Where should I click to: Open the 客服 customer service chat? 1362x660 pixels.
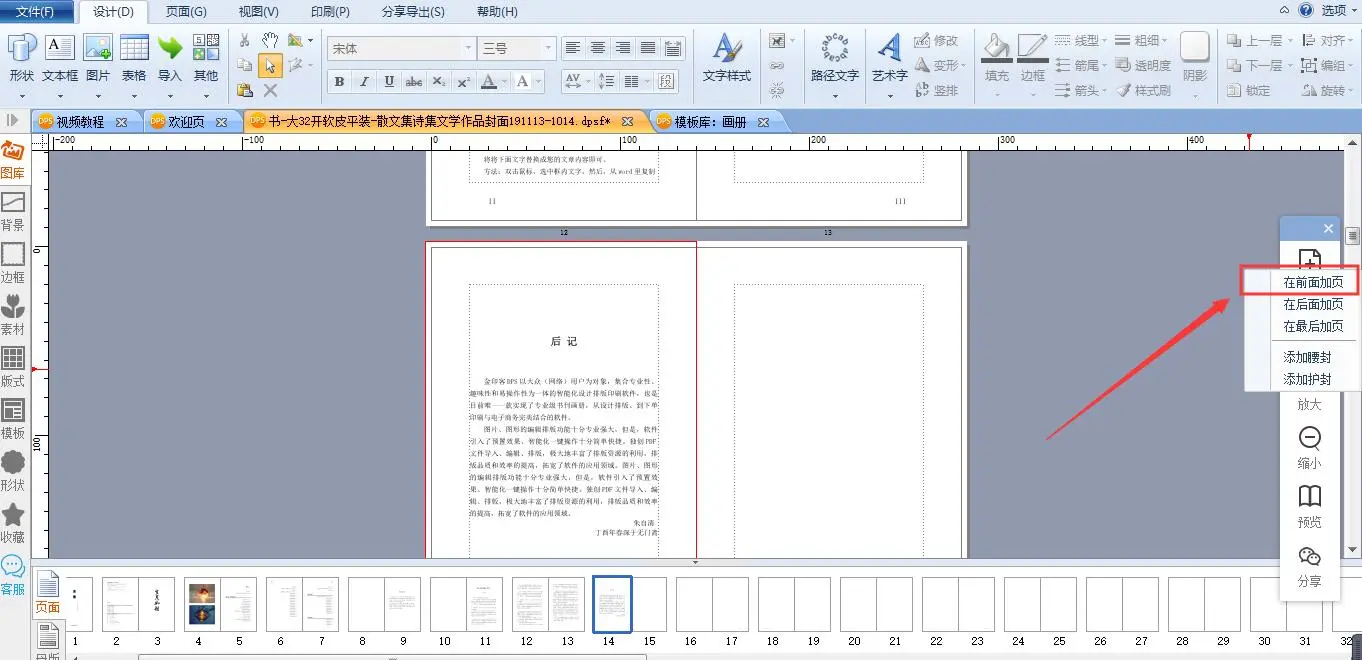[13, 576]
